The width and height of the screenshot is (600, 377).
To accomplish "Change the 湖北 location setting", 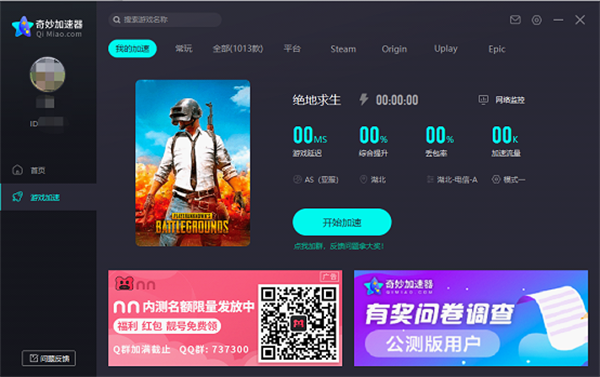I will (373, 179).
